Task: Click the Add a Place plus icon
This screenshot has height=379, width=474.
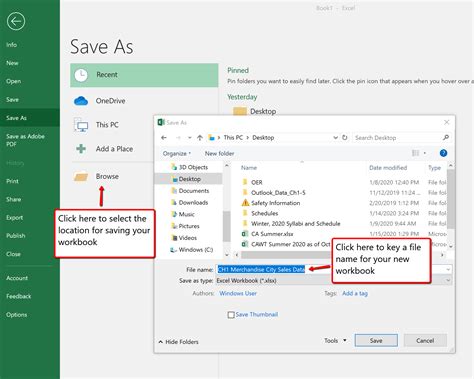Action: (x=81, y=149)
